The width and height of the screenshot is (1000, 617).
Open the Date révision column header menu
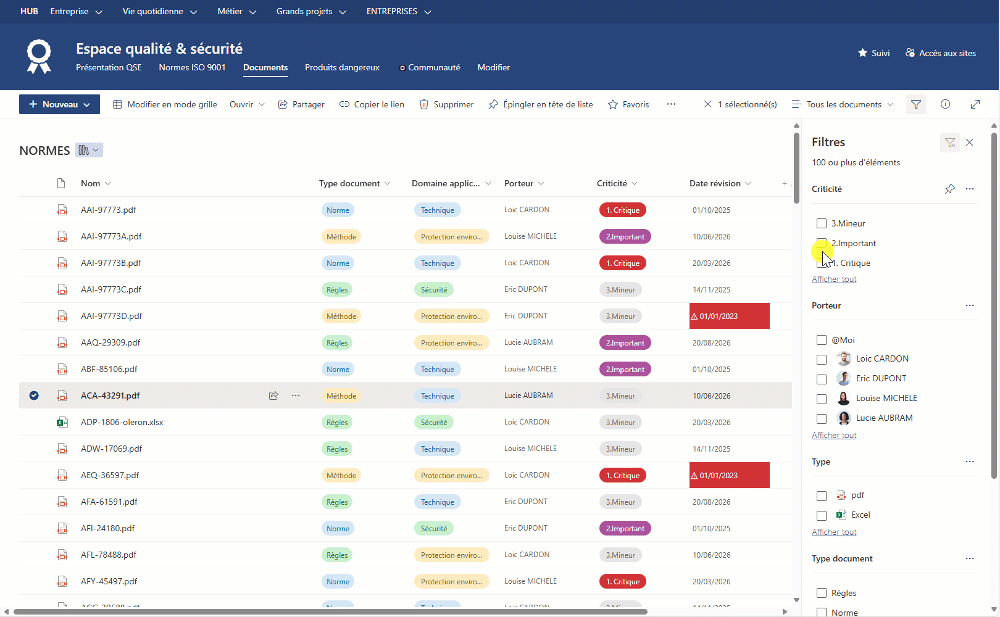[720, 183]
